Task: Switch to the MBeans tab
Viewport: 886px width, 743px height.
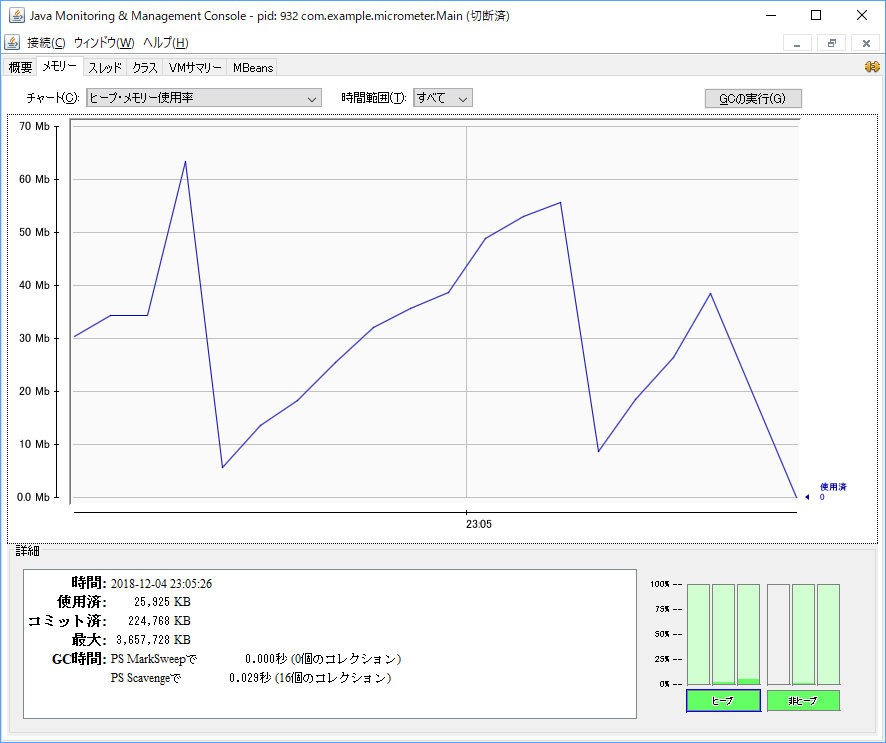Action: point(252,68)
